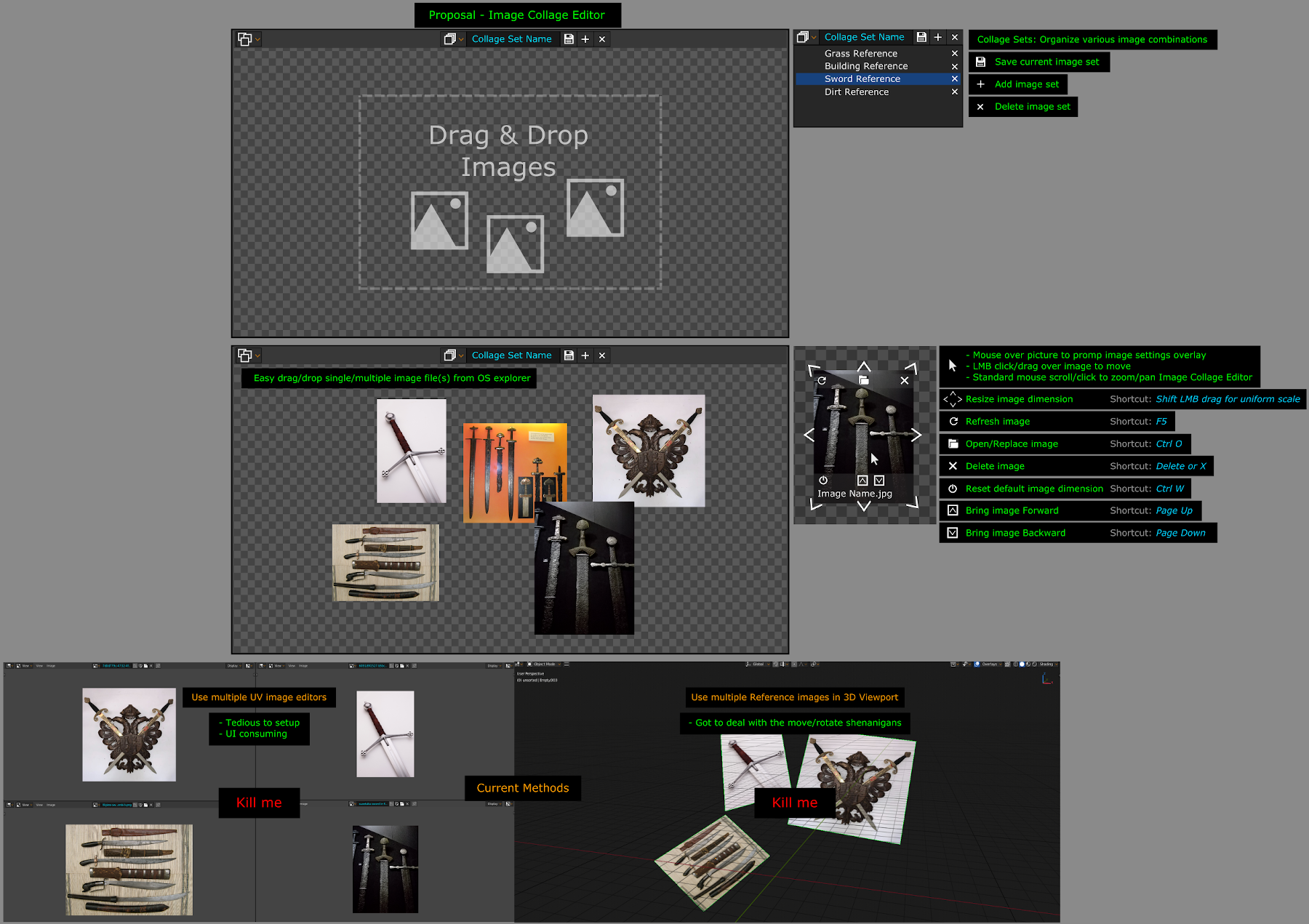Select the single longsword image on white
The image size is (1309, 924).
tap(412, 451)
